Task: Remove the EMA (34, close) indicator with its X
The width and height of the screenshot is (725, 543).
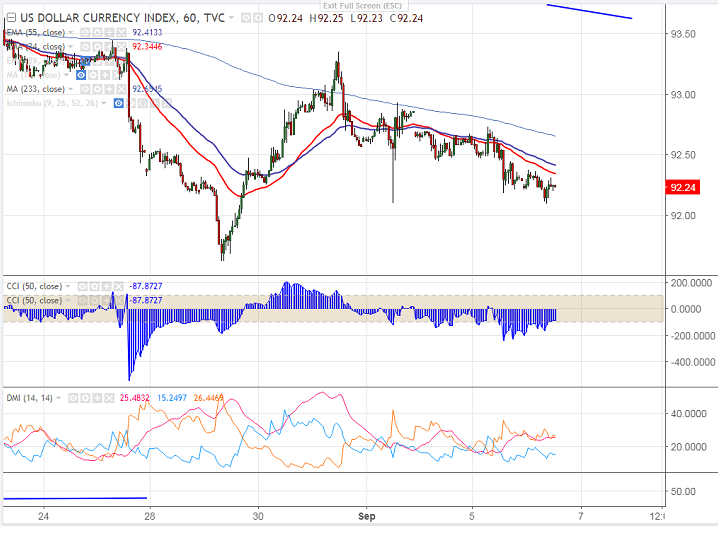Action: [121, 47]
